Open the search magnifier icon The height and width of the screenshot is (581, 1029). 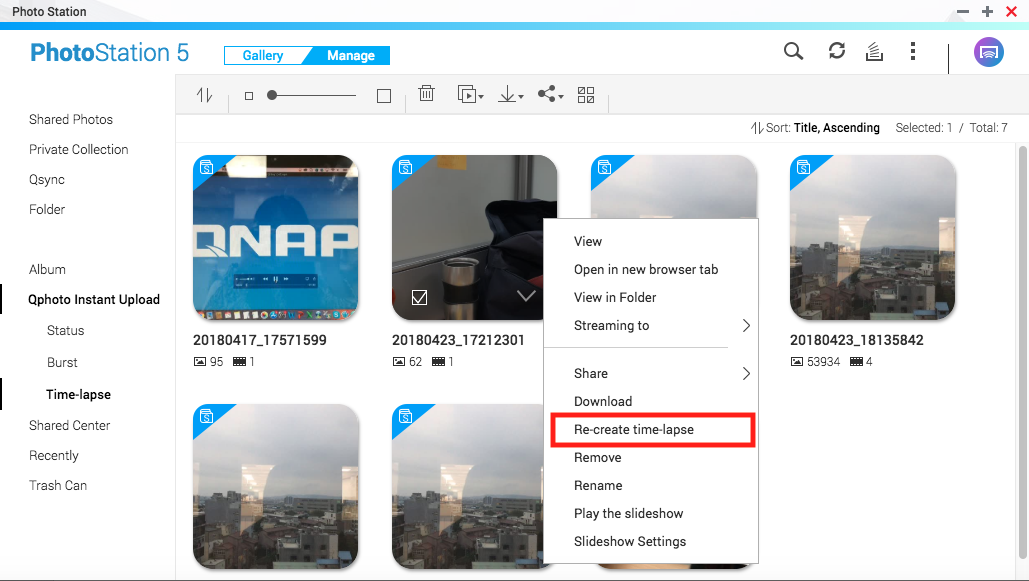793,51
